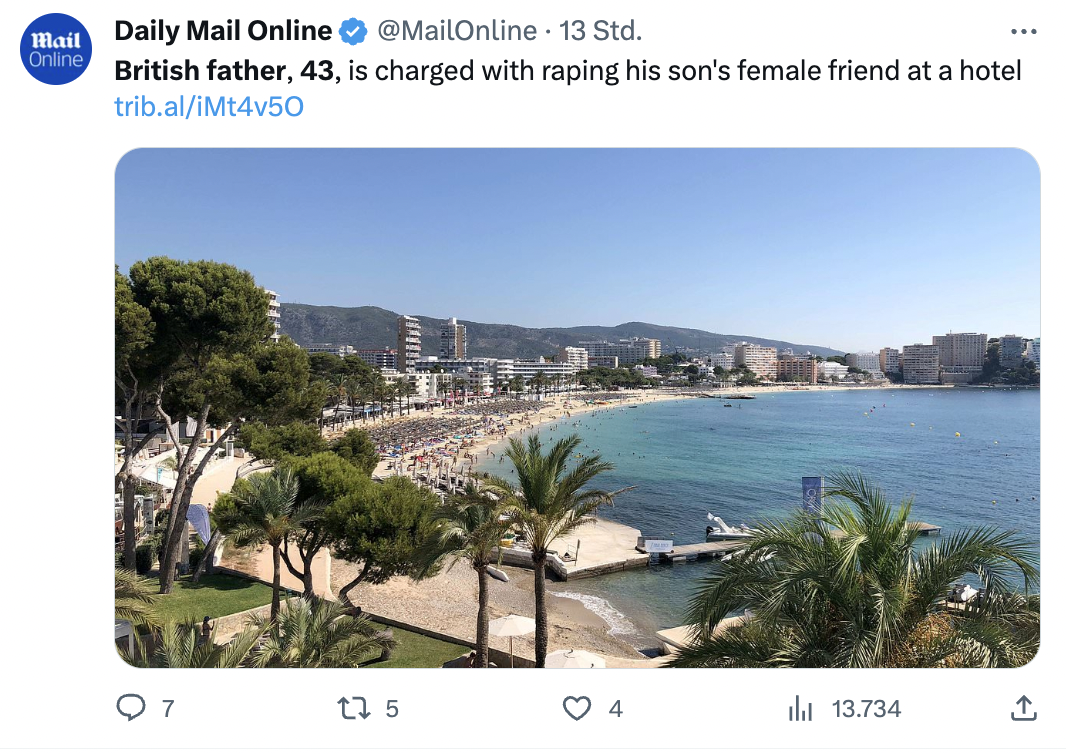Screen dimensions: 1066x754
Task: Like the tweet with the heart icon
Action: (577, 708)
